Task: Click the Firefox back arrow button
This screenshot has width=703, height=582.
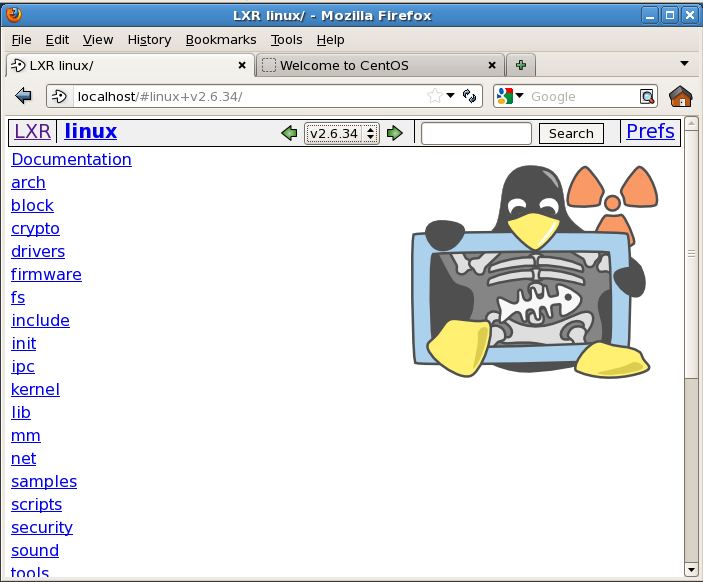Action: coord(23,96)
